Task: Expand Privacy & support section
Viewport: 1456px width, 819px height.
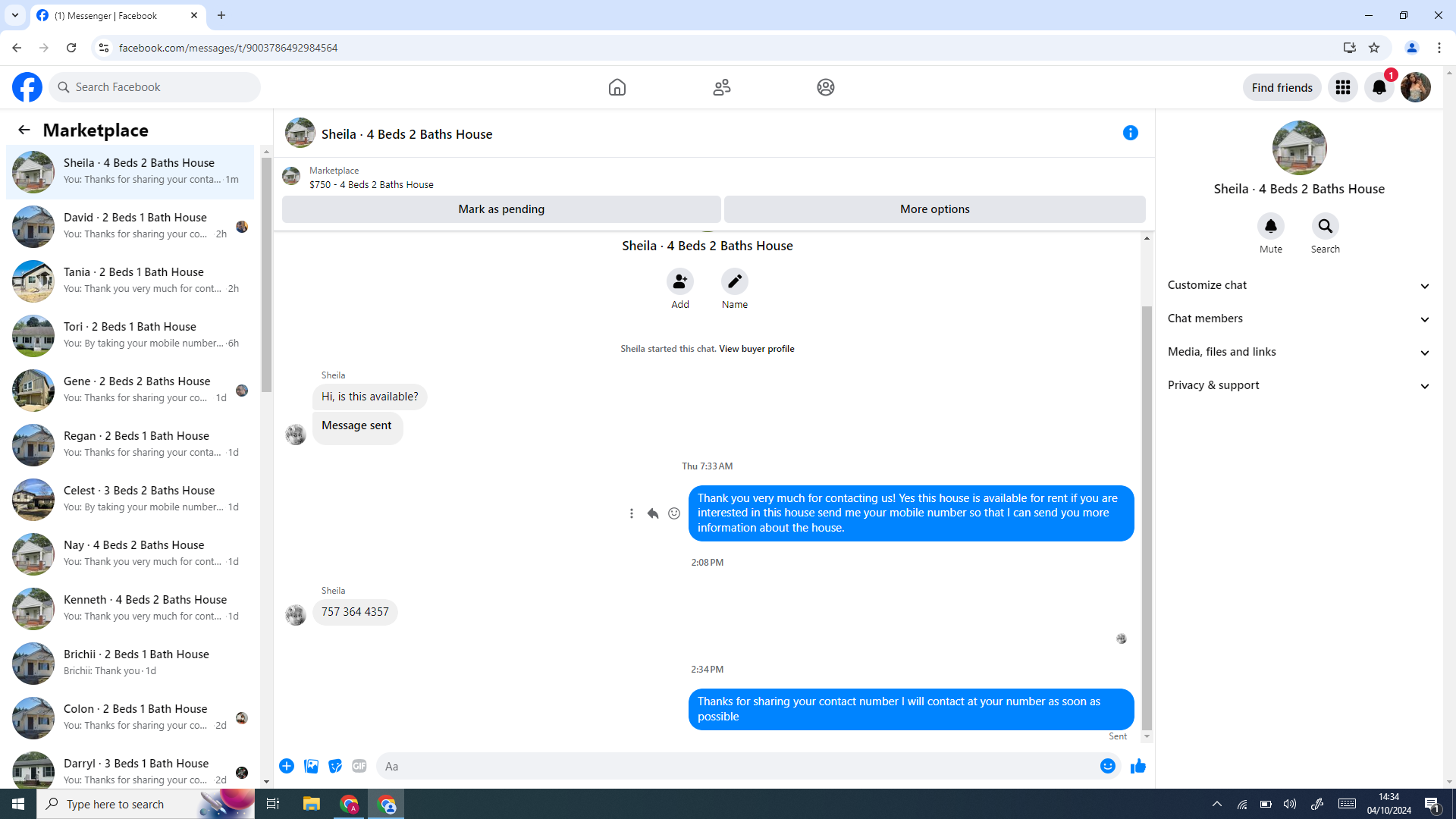Action: (1299, 385)
